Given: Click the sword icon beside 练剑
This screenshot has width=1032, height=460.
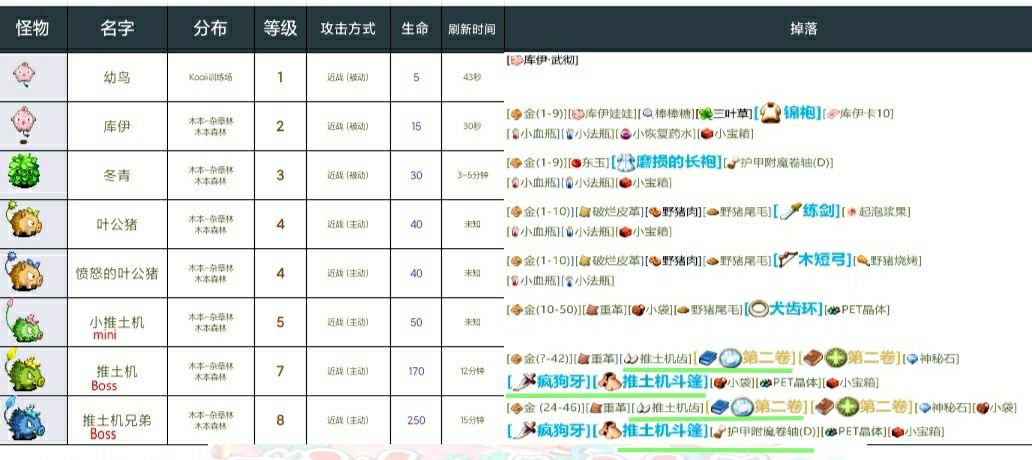Looking at the screenshot, I should pos(790,211).
